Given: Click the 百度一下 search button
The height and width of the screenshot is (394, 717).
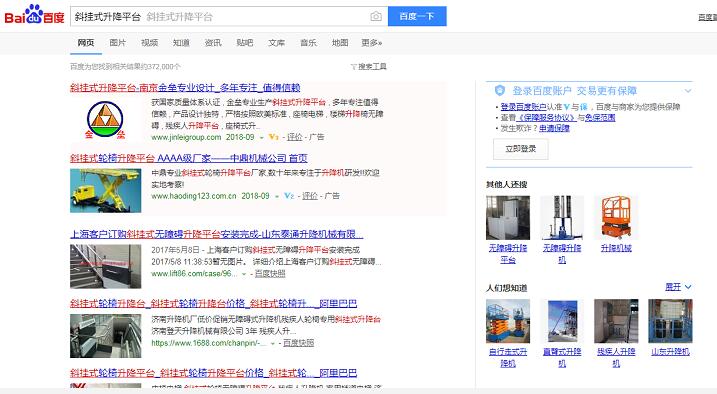Looking at the screenshot, I should click(417, 16).
